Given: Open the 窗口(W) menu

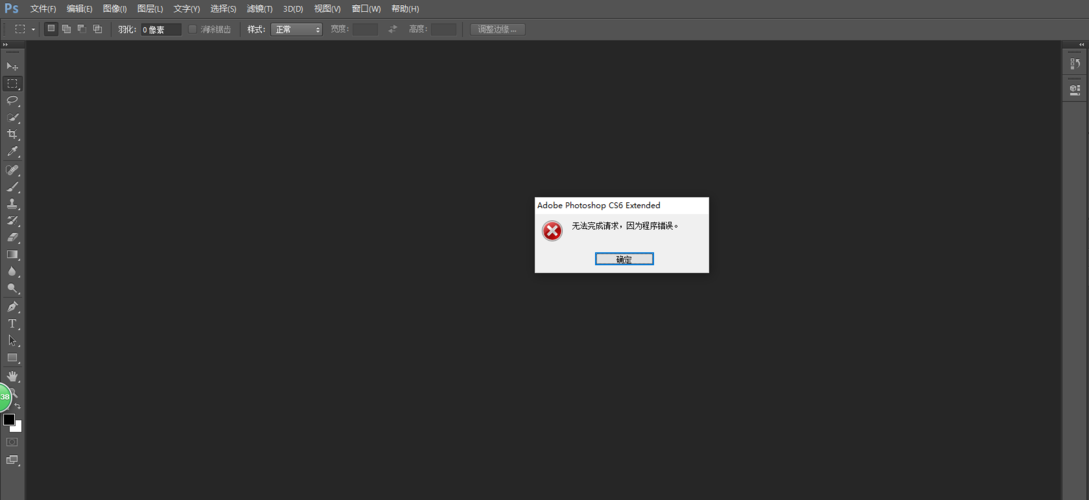Looking at the screenshot, I should tap(366, 9).
